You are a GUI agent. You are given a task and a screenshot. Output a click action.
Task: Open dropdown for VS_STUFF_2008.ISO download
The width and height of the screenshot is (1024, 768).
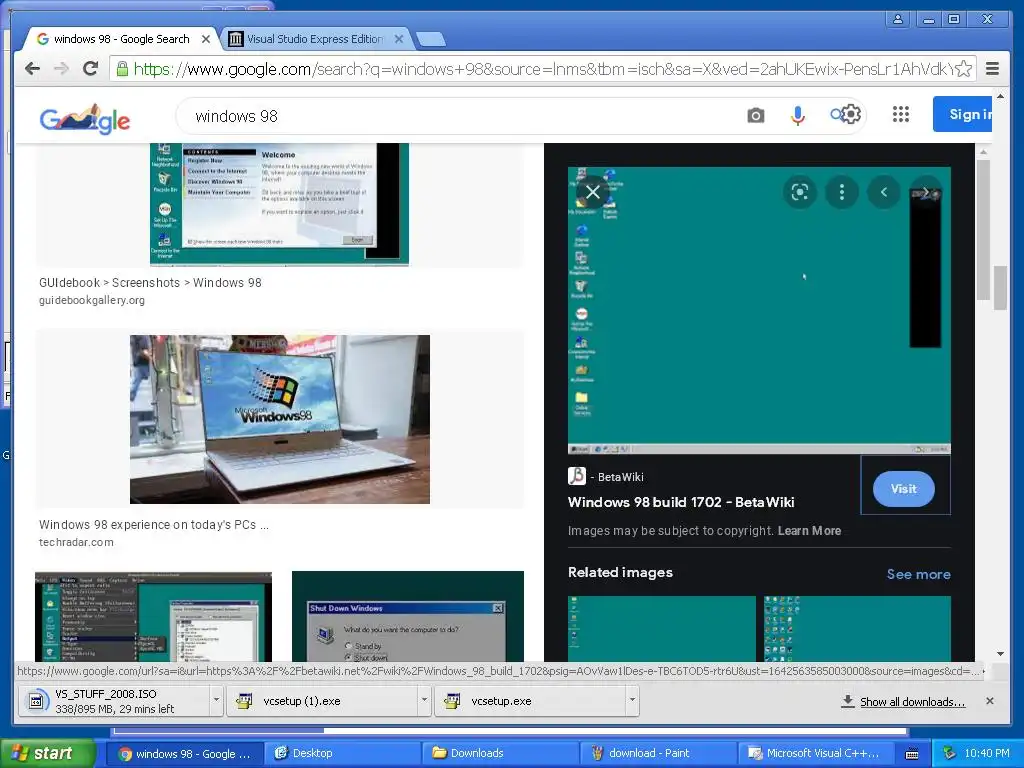point(216,700)
